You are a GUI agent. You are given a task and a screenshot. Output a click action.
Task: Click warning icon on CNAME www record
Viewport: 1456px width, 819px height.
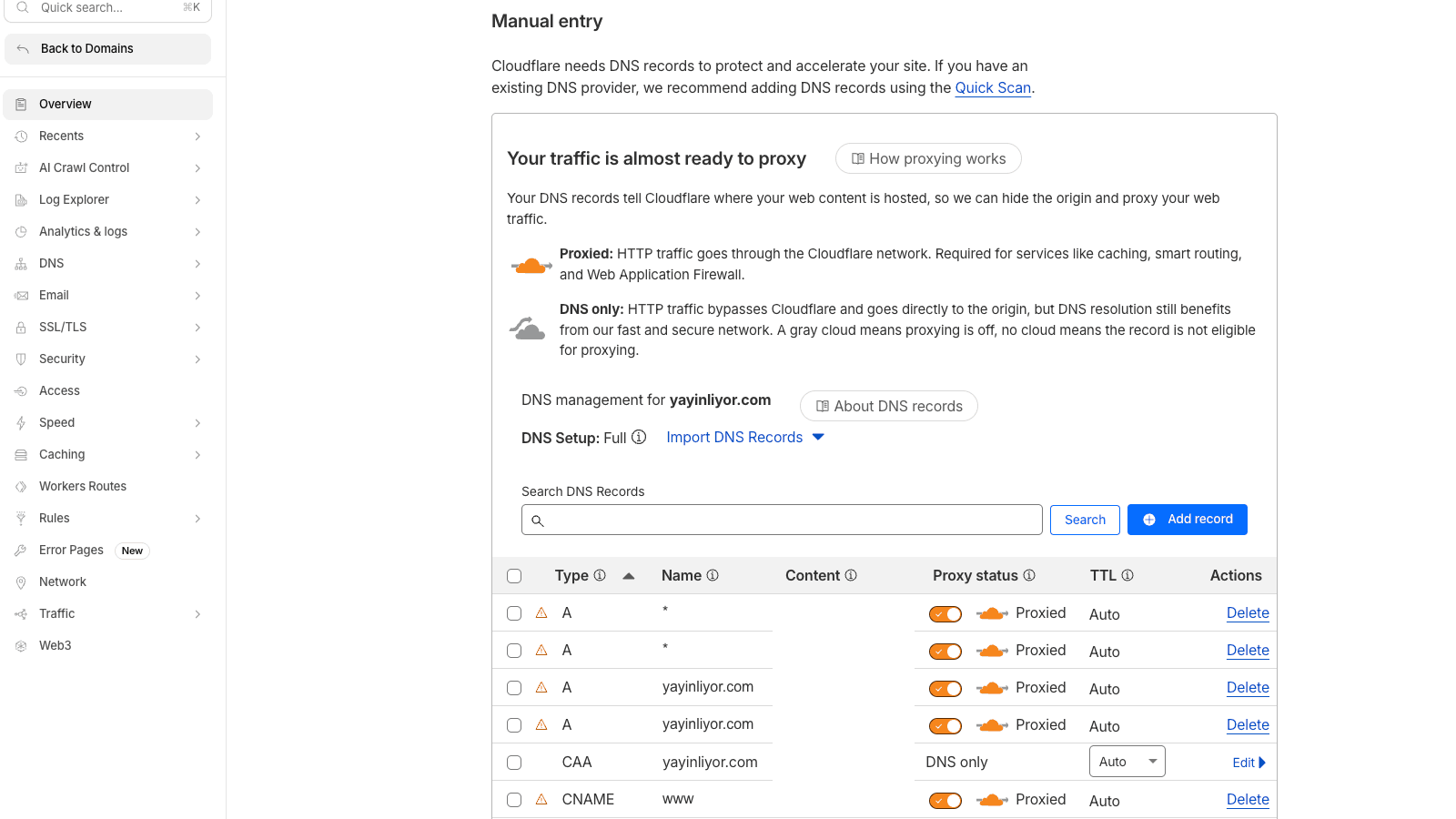tap(541, 800)
